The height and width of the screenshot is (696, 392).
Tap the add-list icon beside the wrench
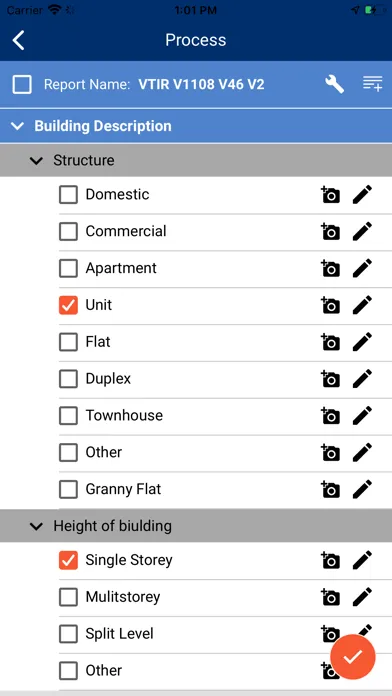click(x=372, y=84)
